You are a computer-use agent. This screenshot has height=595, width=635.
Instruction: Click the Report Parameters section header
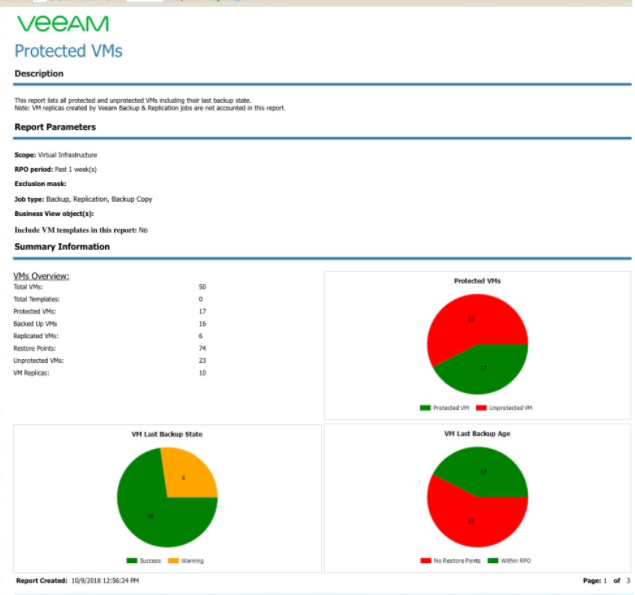(55, 127)
